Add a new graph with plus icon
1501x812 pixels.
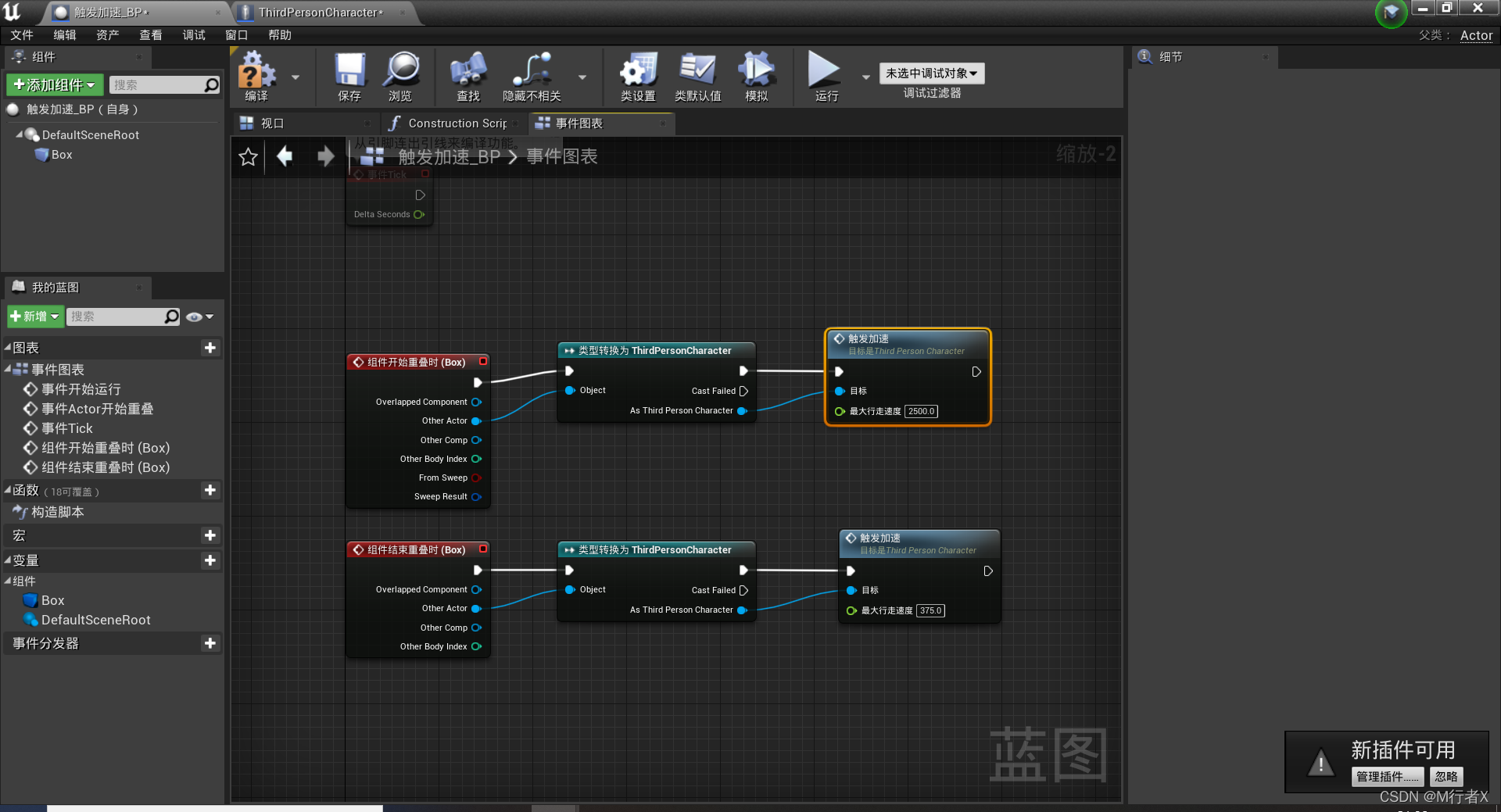(210, 348)
